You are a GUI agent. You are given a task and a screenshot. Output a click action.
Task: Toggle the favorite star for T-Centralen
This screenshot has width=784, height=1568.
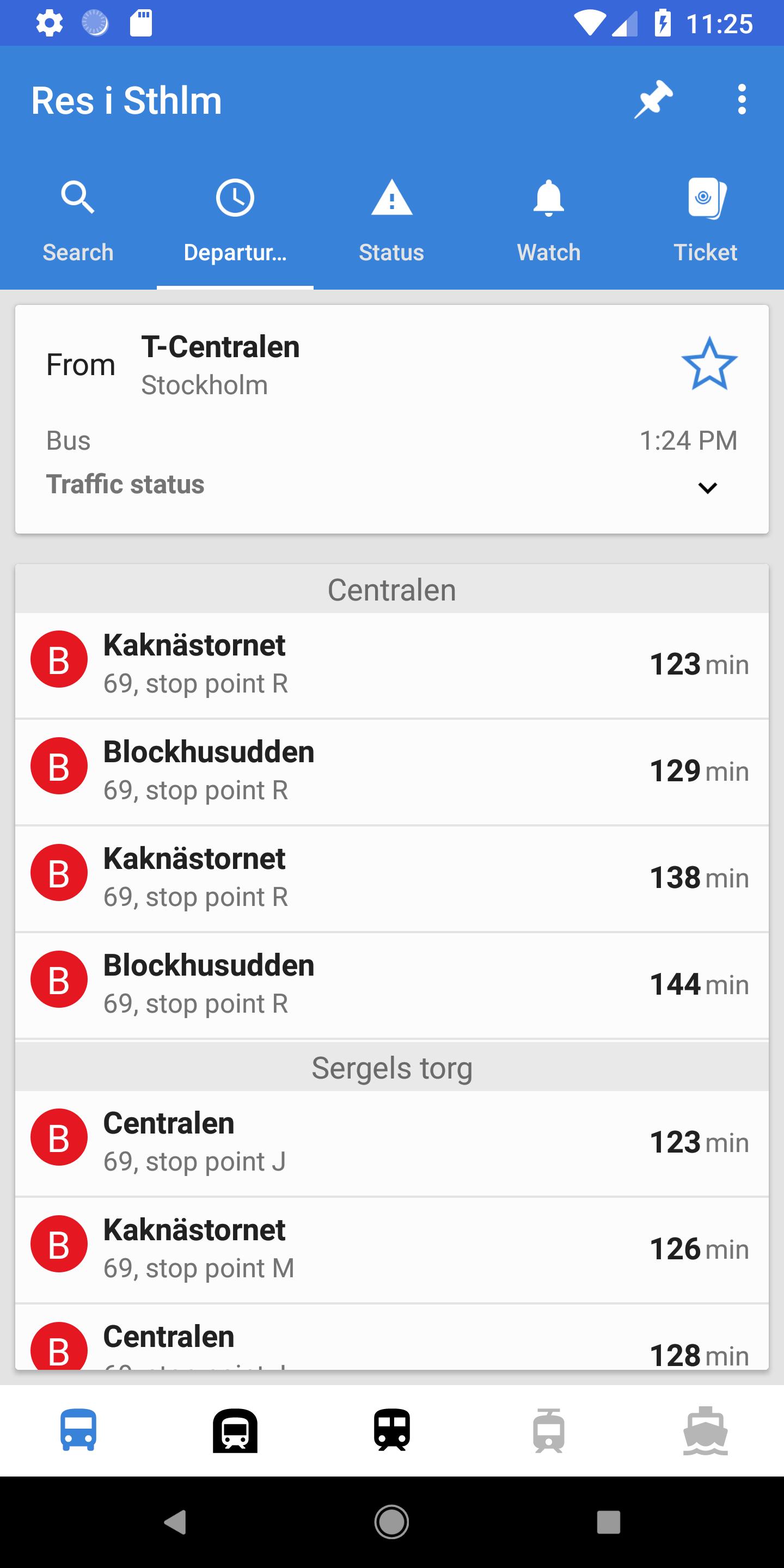coord(709,364)
